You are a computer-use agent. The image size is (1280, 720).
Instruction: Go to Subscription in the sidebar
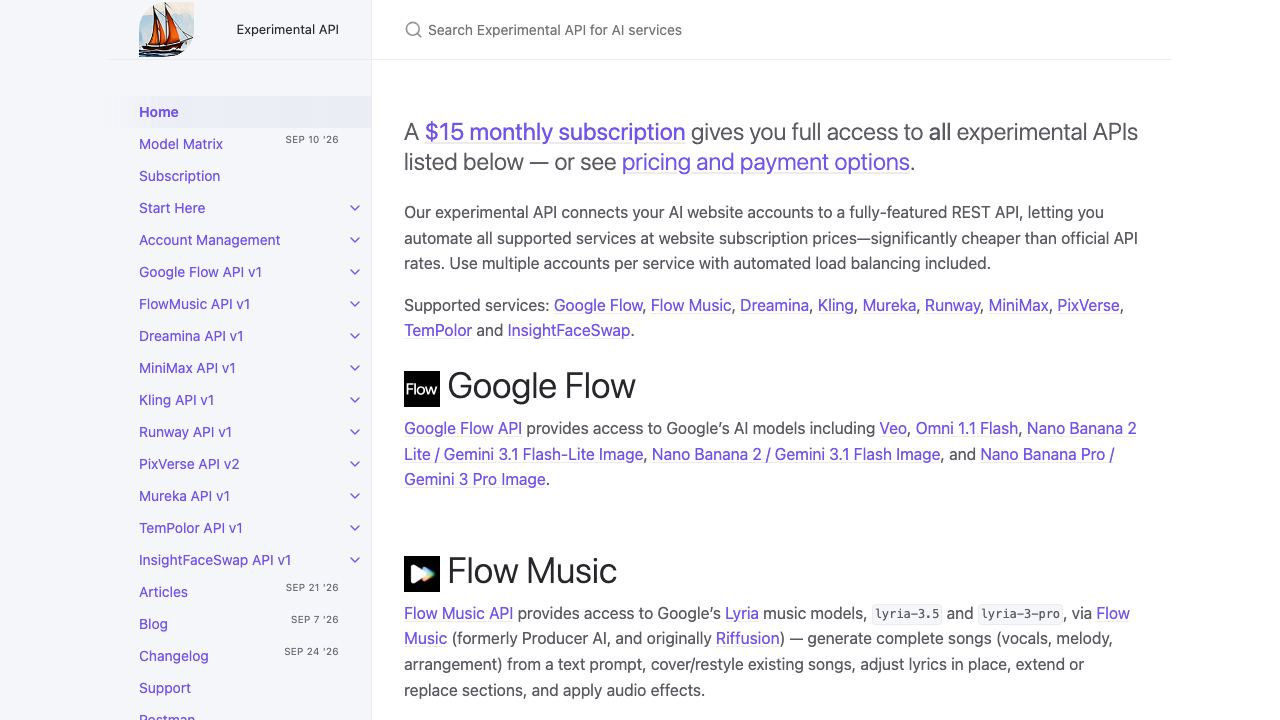(x=180, y=176)
